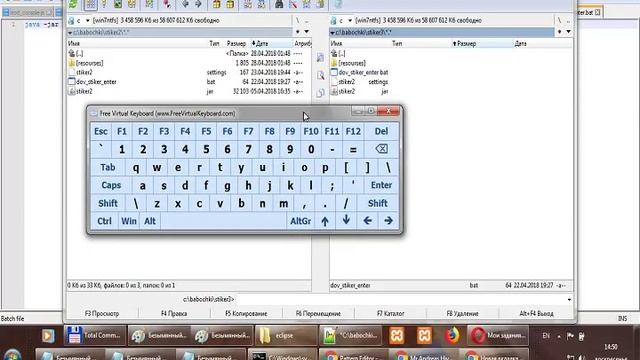Open right panel favorites star menu
Viewport: 640px width, 360px height.
[560, 32]
